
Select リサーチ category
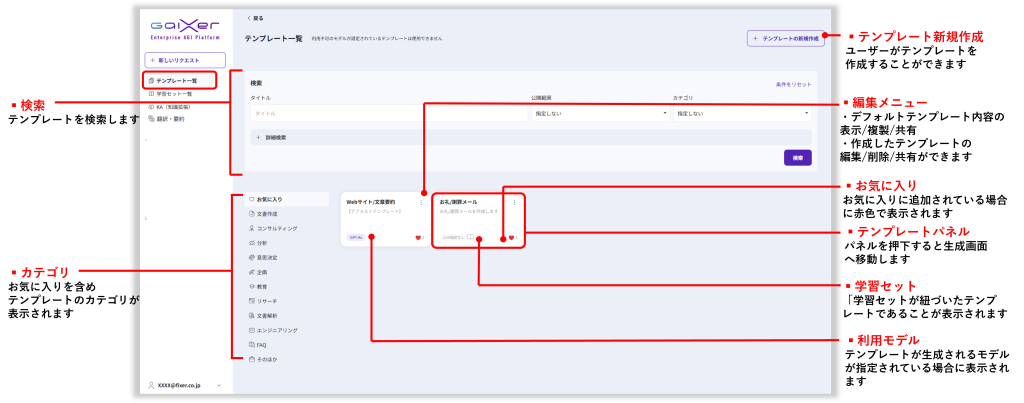267,301
